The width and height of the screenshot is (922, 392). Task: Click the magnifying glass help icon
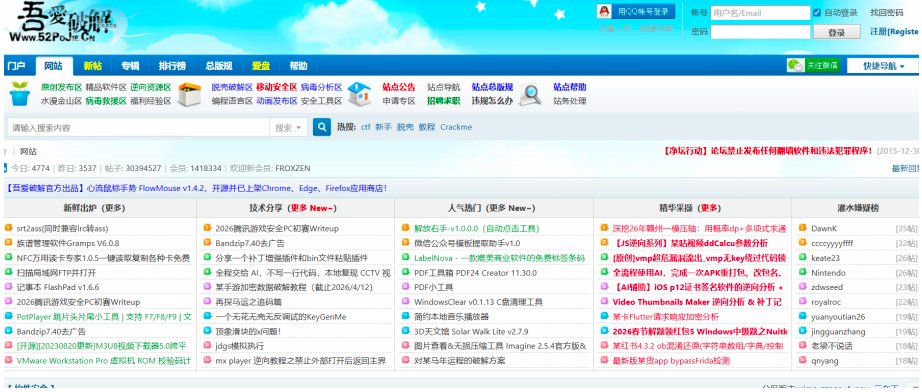pyautogui.click(x=531, y=94)
